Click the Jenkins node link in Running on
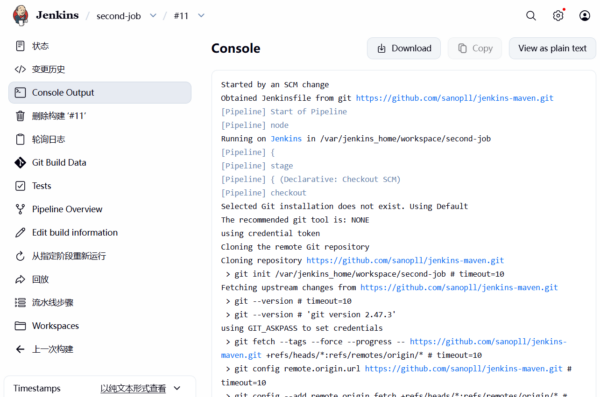The width and height of the screenshot is (600, 397). point(286,139)
